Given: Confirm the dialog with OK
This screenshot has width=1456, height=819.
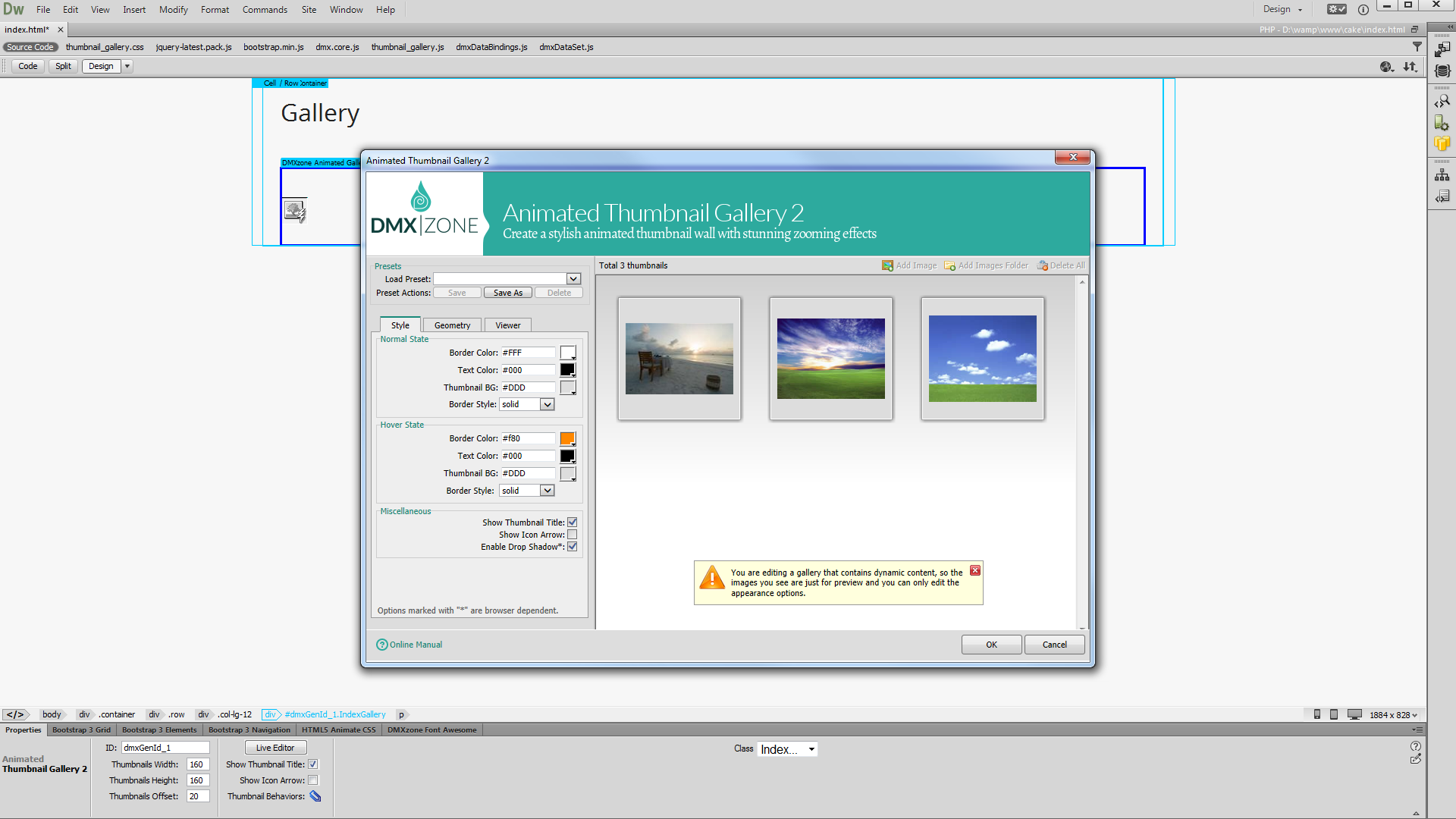Looking at the screenshot, I should tap(991, 645).
